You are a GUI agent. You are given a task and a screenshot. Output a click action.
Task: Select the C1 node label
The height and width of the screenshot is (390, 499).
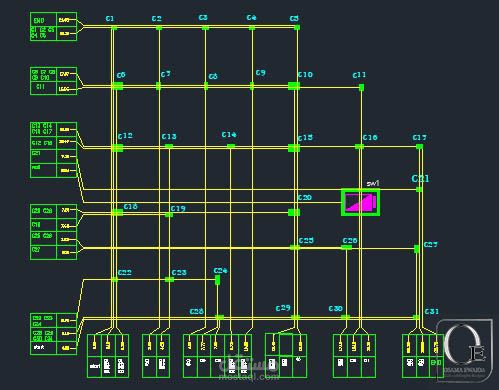click(110, 19)
